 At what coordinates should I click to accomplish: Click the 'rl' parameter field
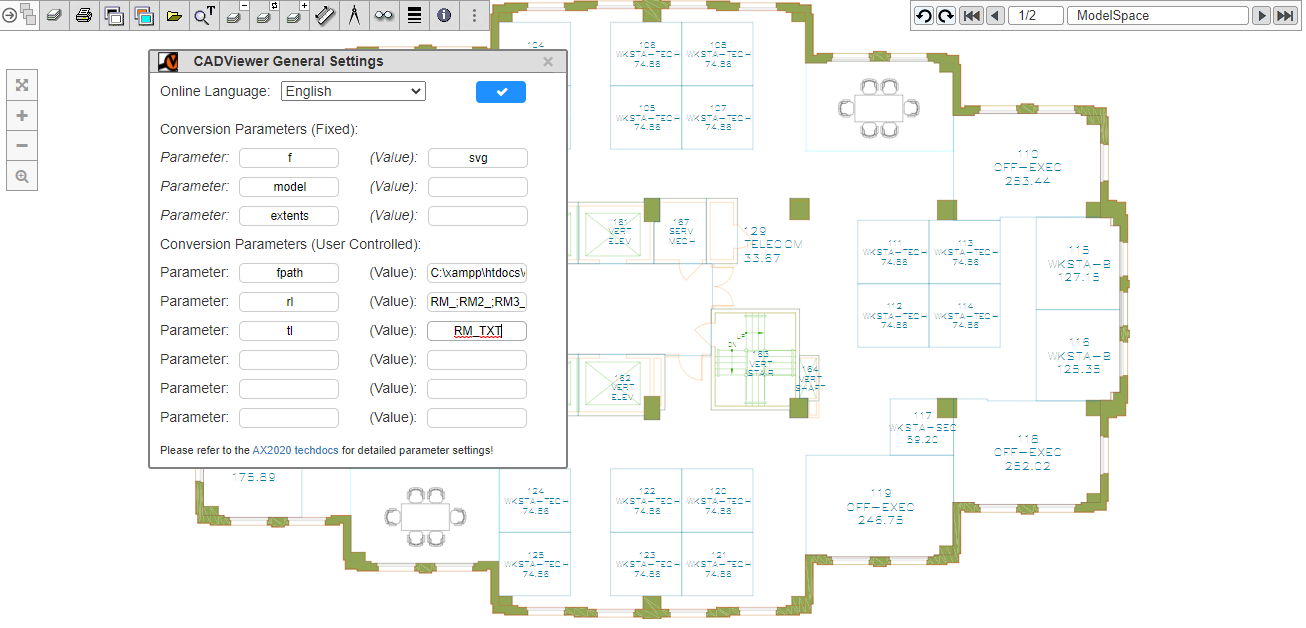coord(289,302)
